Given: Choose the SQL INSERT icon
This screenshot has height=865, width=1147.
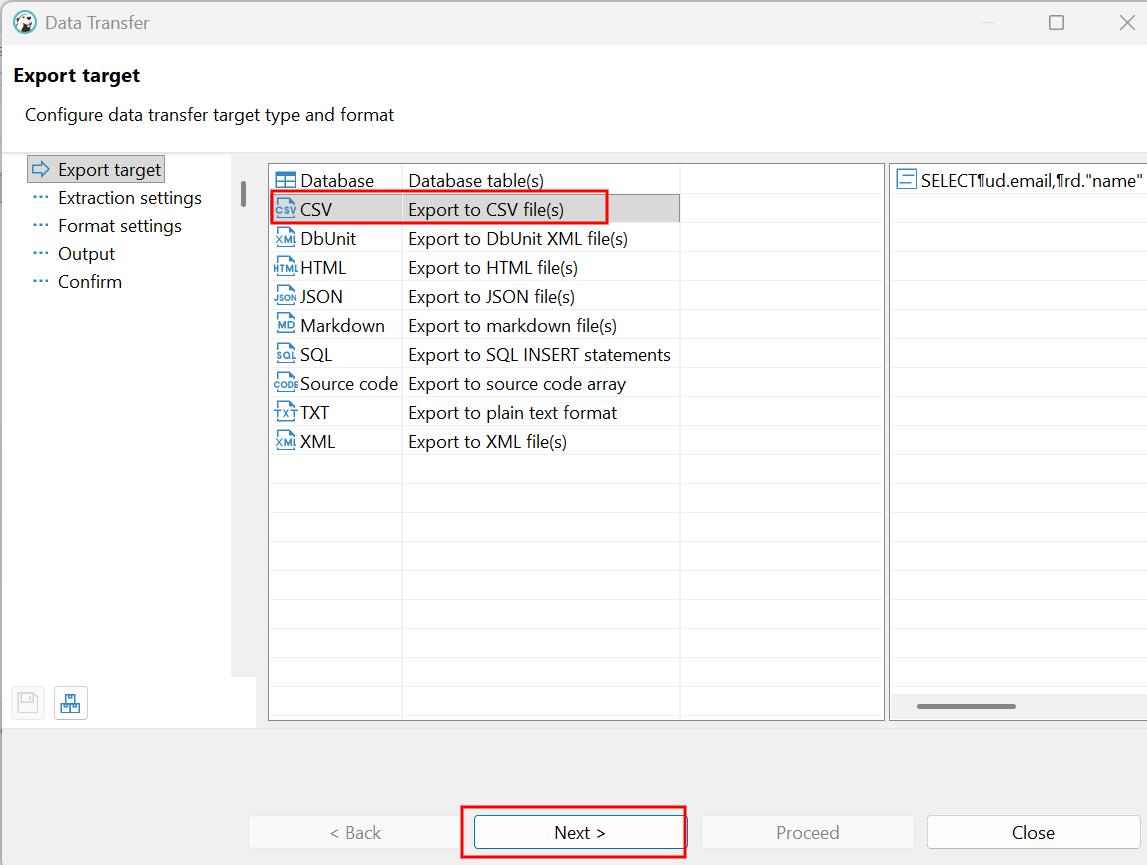Looking at the screenshot, I should click(x=285, y=355).
